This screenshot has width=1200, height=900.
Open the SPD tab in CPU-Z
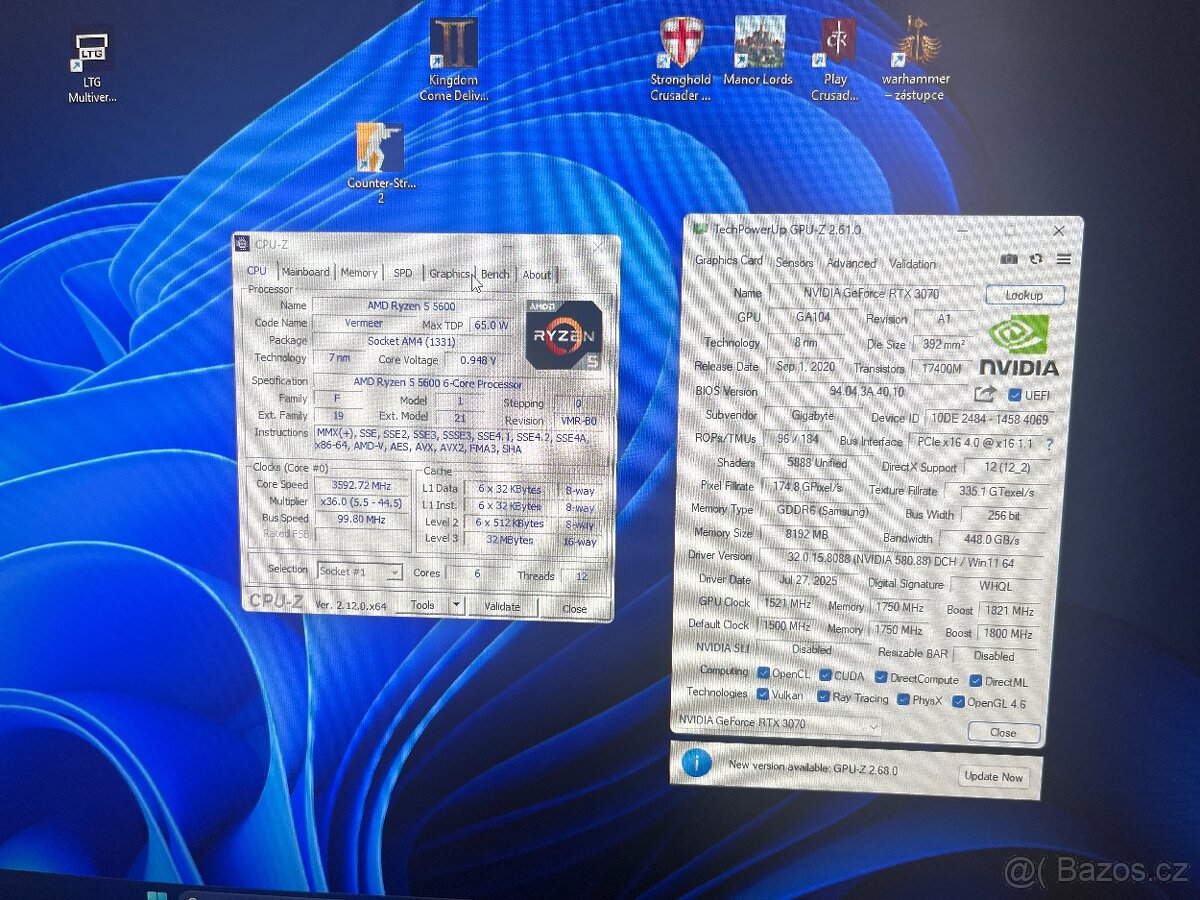[402, 273]
